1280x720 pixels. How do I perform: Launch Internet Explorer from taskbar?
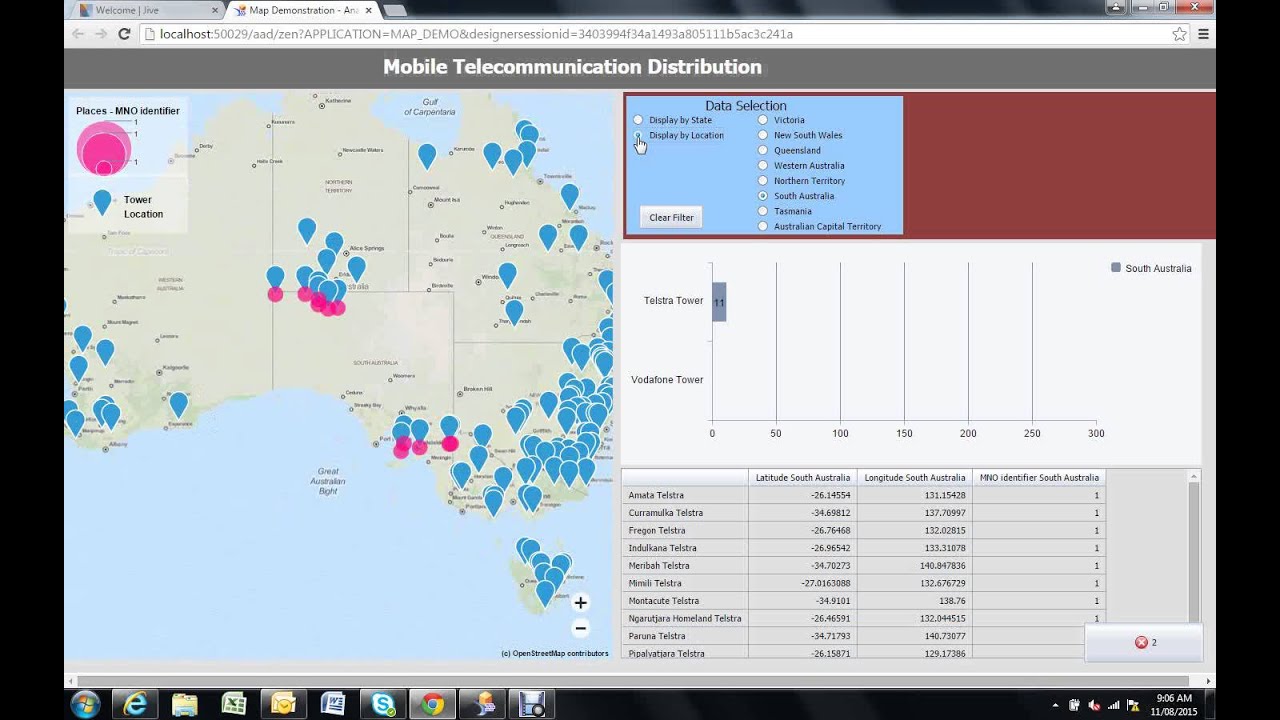135,704
